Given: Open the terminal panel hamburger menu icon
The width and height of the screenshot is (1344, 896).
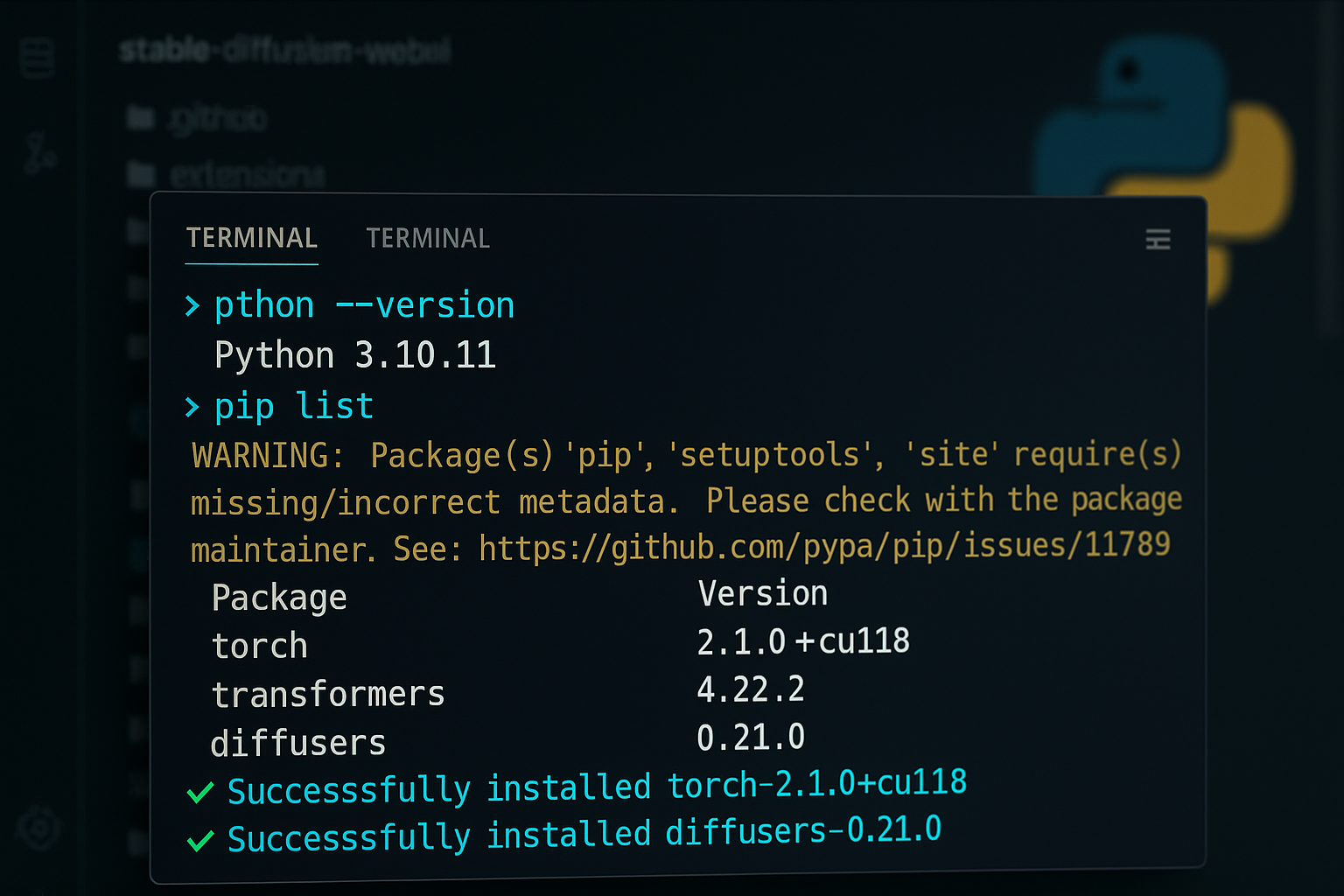Looking at the screenshot, I should [x=1158, y=239].
